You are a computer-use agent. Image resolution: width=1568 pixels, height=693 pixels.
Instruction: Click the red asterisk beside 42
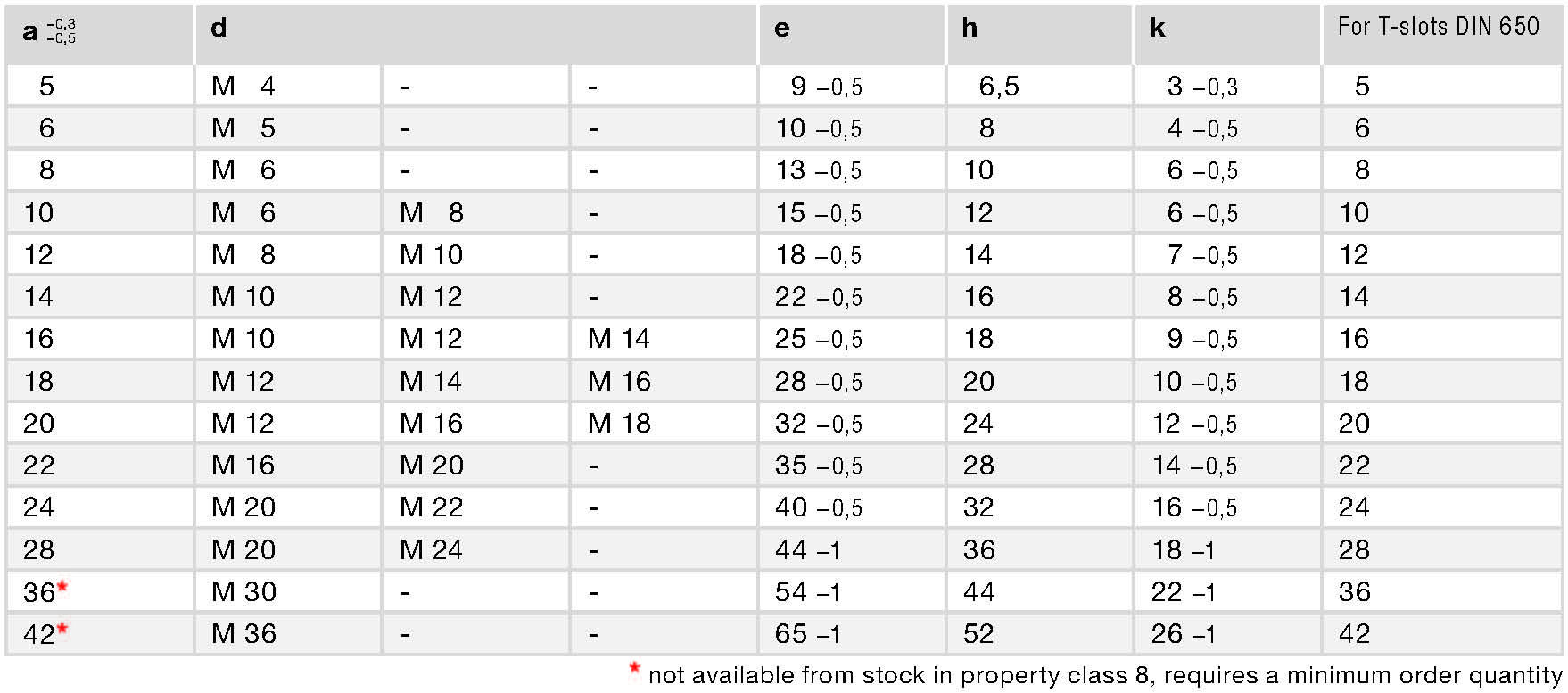62,629
